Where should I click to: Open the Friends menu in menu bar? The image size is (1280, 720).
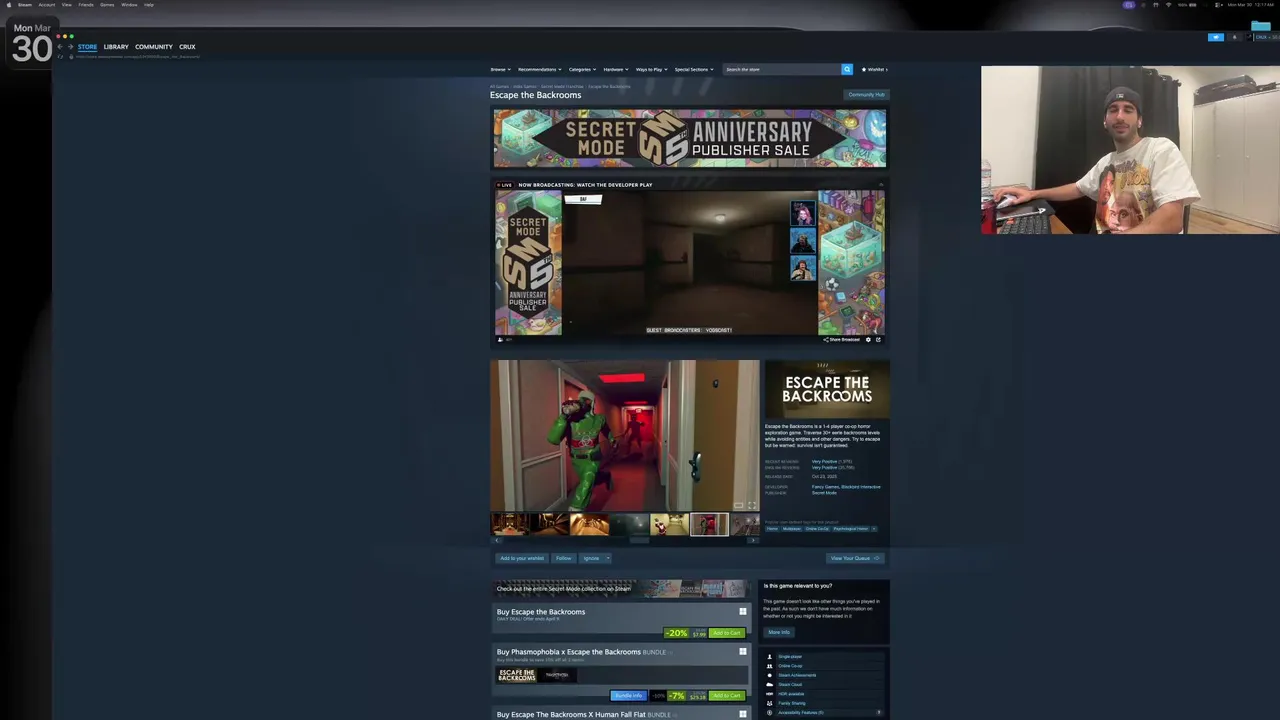[86, 5]
